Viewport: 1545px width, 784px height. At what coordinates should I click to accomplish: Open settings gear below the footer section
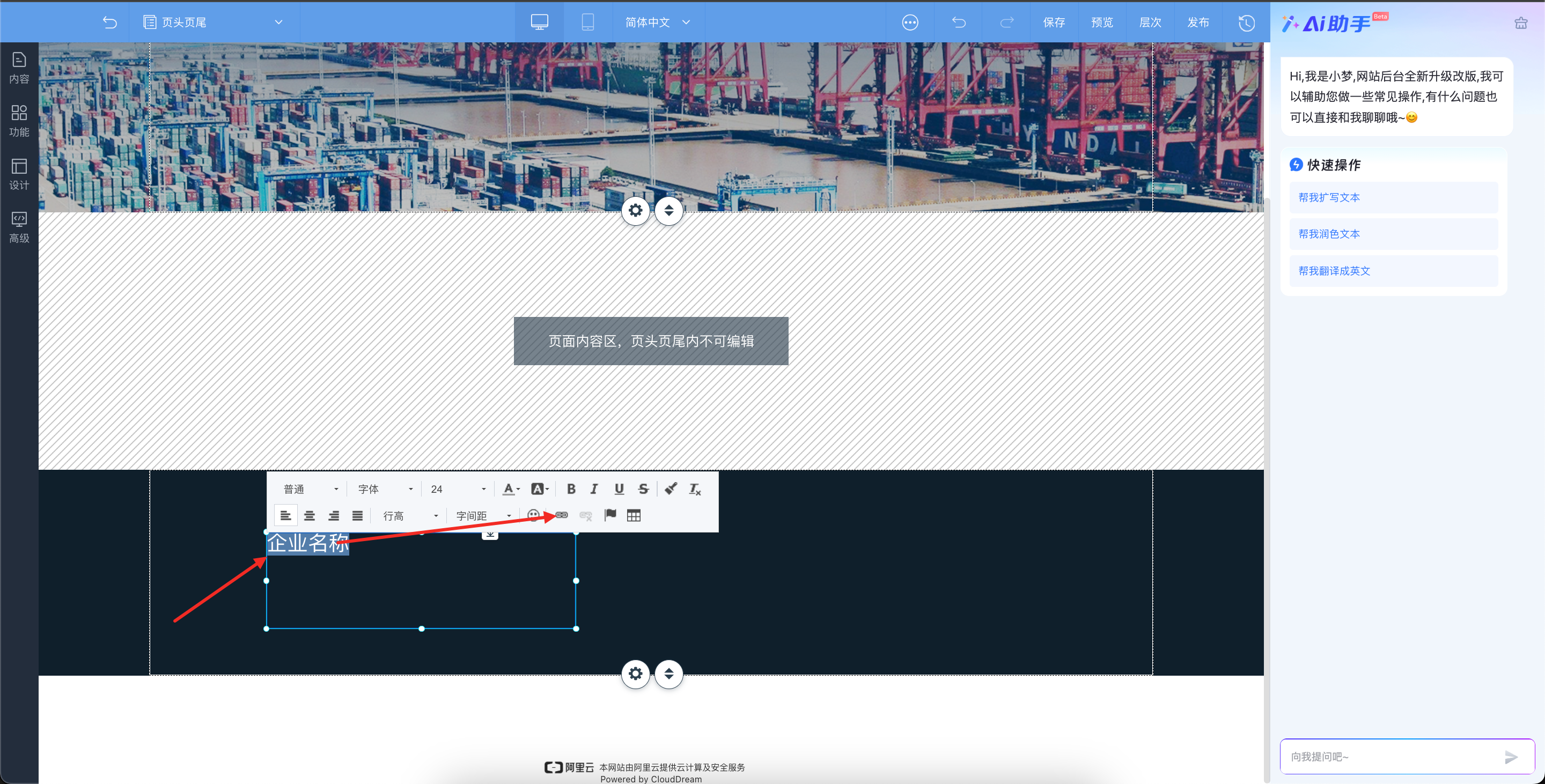coord(635,674)
